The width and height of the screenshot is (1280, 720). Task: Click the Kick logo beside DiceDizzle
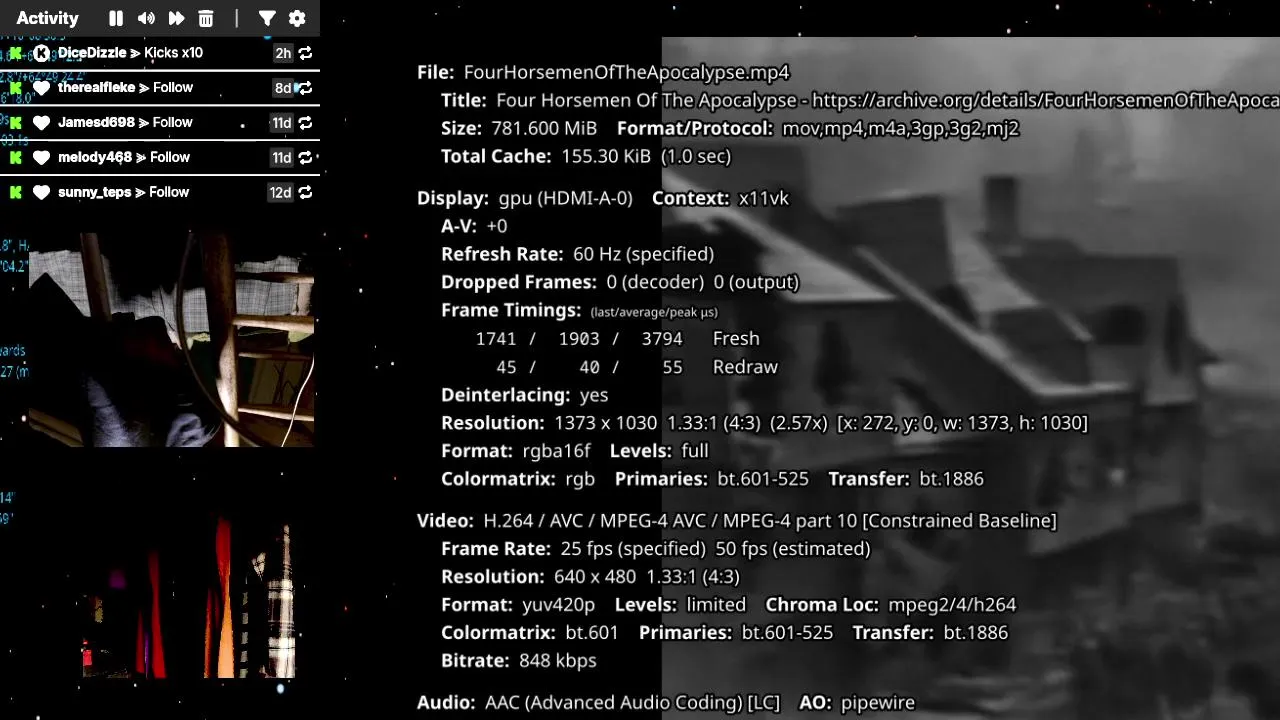click(x=16, y=53)
